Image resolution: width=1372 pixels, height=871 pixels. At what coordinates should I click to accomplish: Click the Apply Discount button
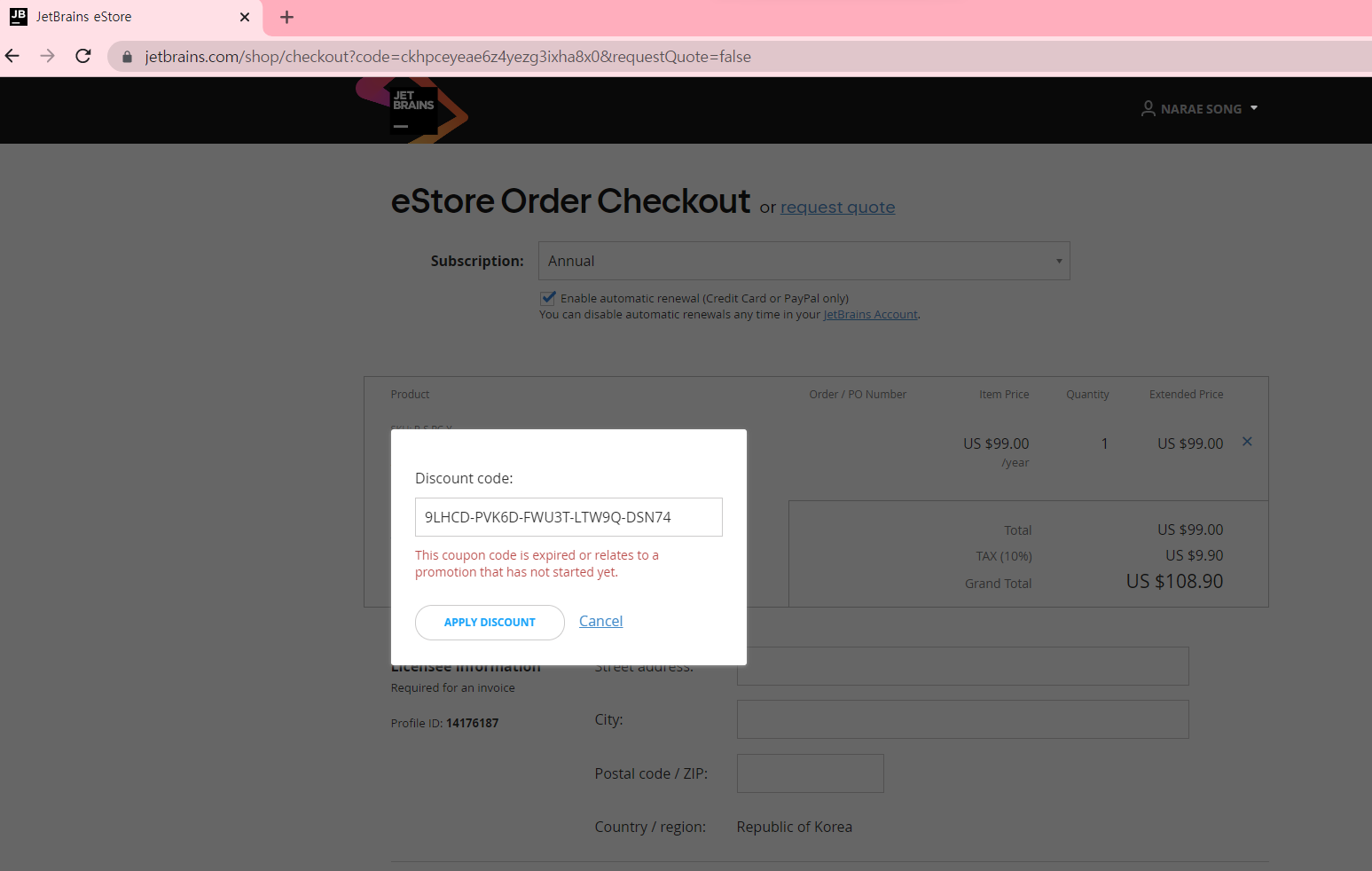[490, 623]
